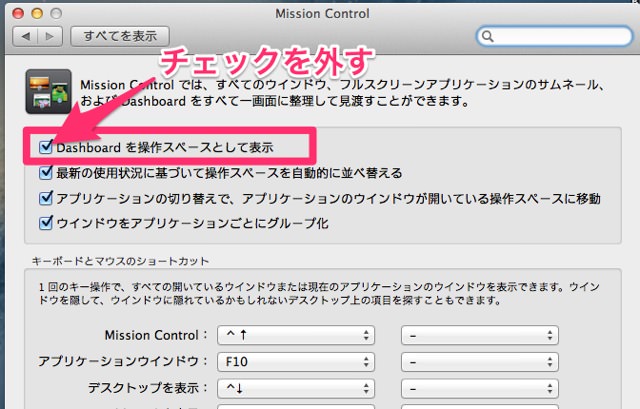Toggle ウインドウをアプリケーションごとにグループ化 checkbox
This screenshot has width=640, height=409.
tap(46, 223)
